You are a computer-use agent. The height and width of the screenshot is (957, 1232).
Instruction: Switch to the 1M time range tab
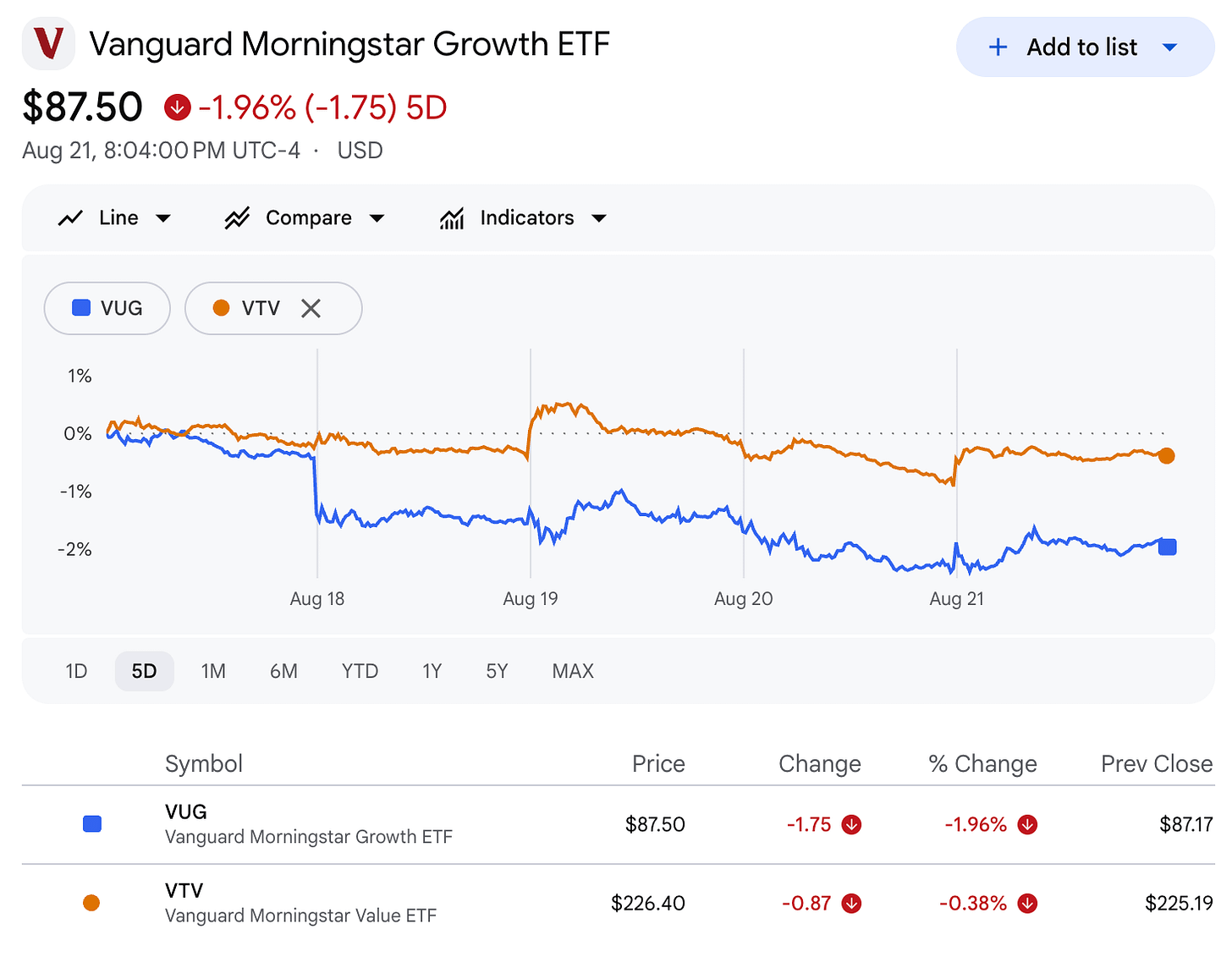click(213, 672)
